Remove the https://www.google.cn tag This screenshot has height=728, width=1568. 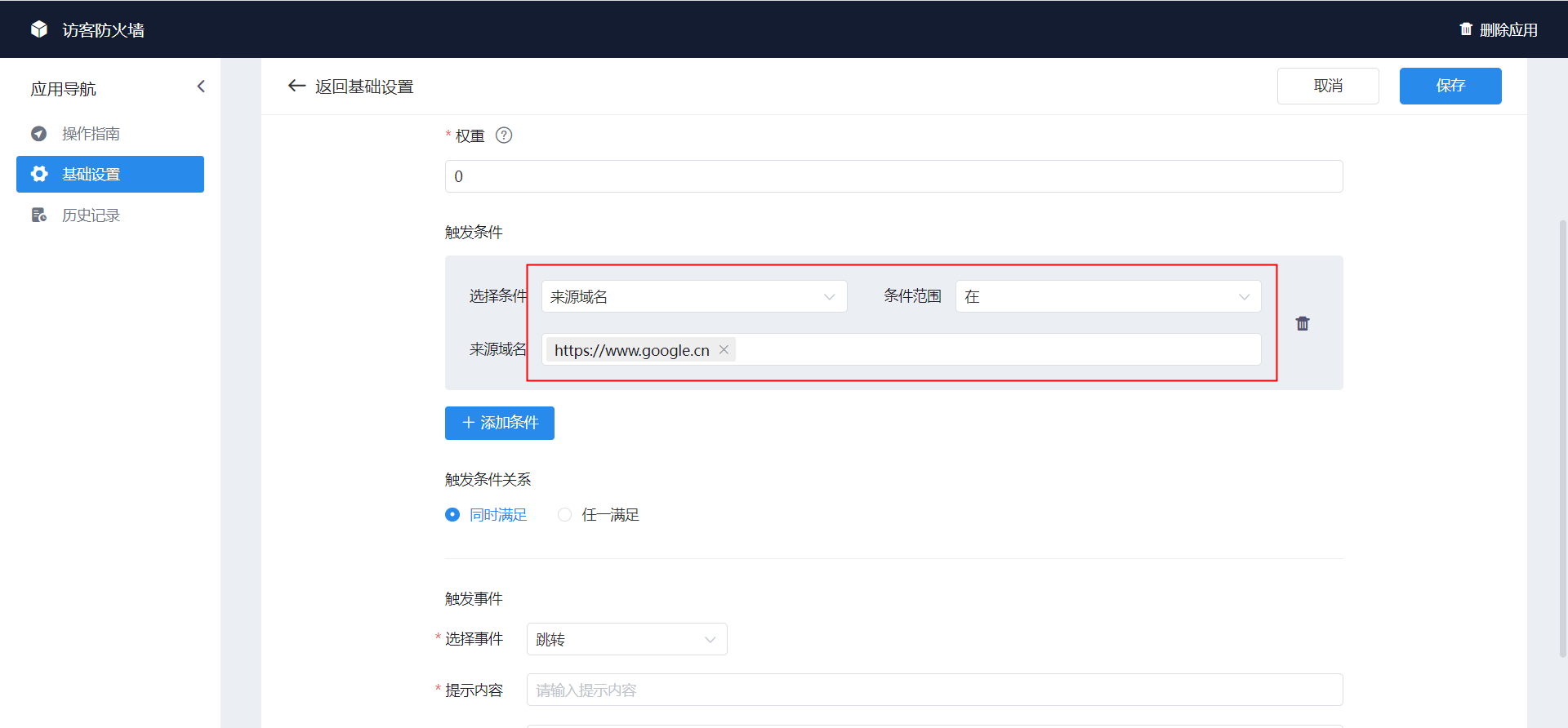(724, 349)
